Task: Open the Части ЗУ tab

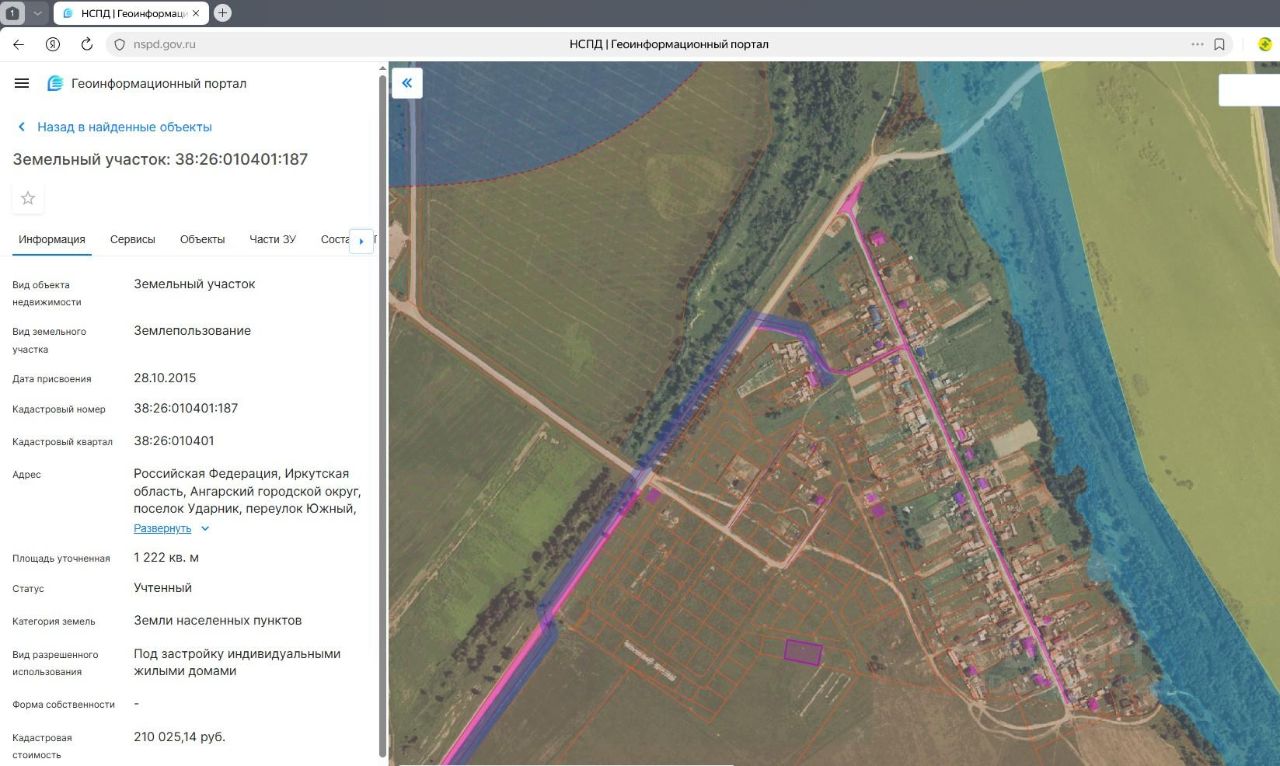Action: [x=272, y=239]
